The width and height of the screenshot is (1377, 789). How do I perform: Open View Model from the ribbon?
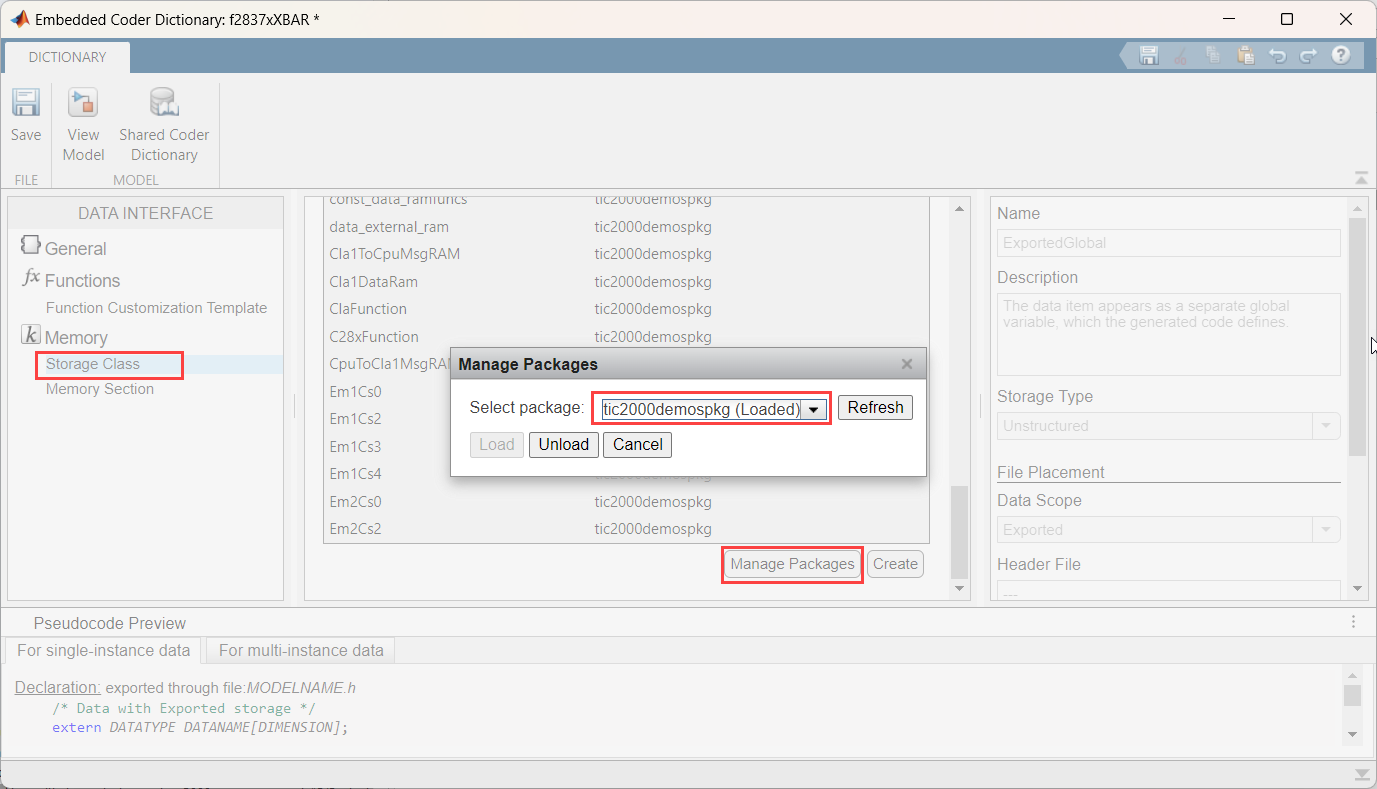pyautogui.click(x=83, y=124)
